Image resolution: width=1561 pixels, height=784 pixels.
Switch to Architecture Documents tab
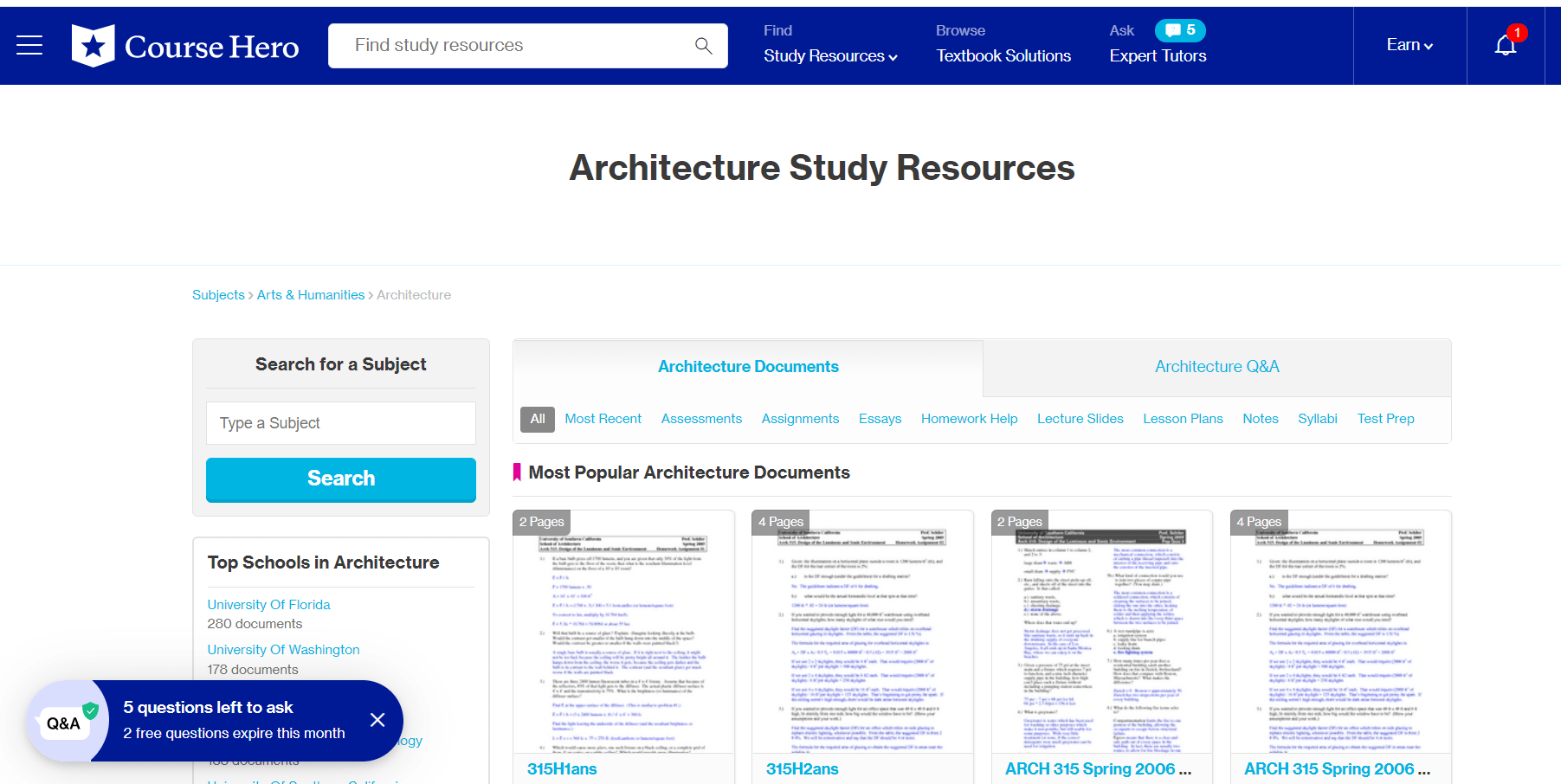[x=748, y=367]
